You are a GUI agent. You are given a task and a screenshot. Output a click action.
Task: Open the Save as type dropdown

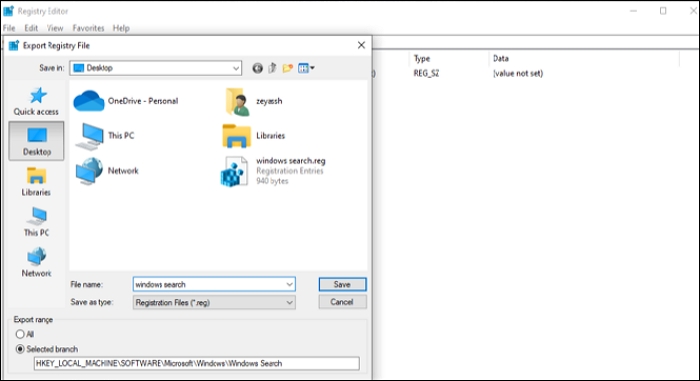[x=214, y=302]
